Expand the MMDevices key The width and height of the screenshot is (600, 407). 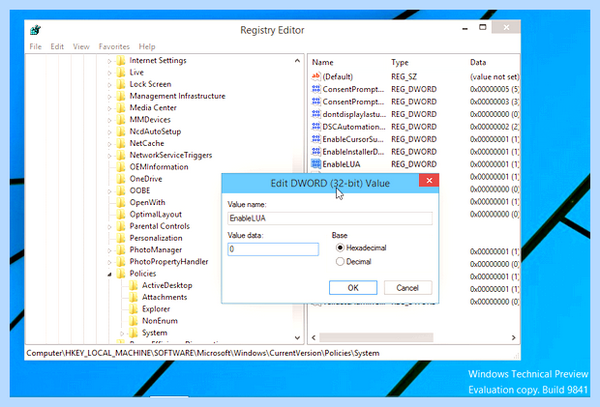coord(109,120)
